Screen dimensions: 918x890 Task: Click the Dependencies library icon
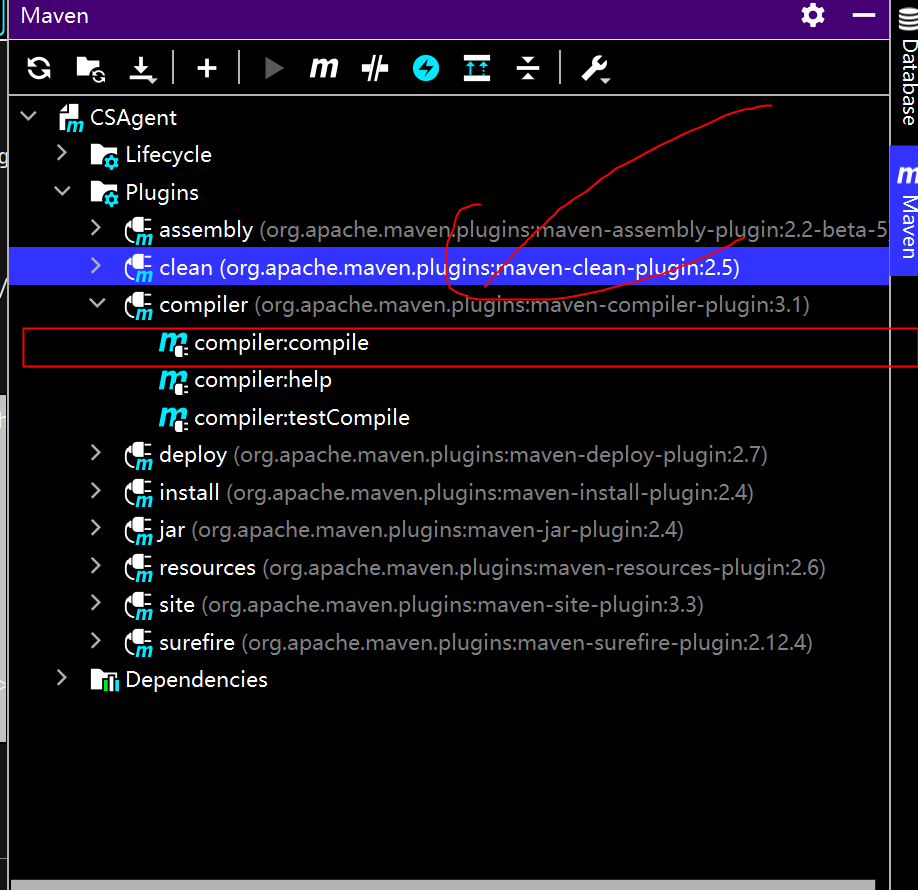coord(105,680)
